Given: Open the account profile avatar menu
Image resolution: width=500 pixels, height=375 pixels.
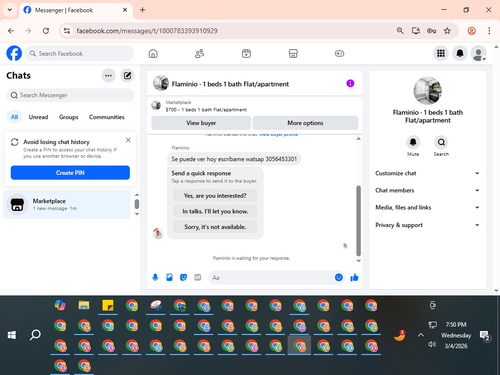Looking at the screenshot, I should click(x=478, y=53).
